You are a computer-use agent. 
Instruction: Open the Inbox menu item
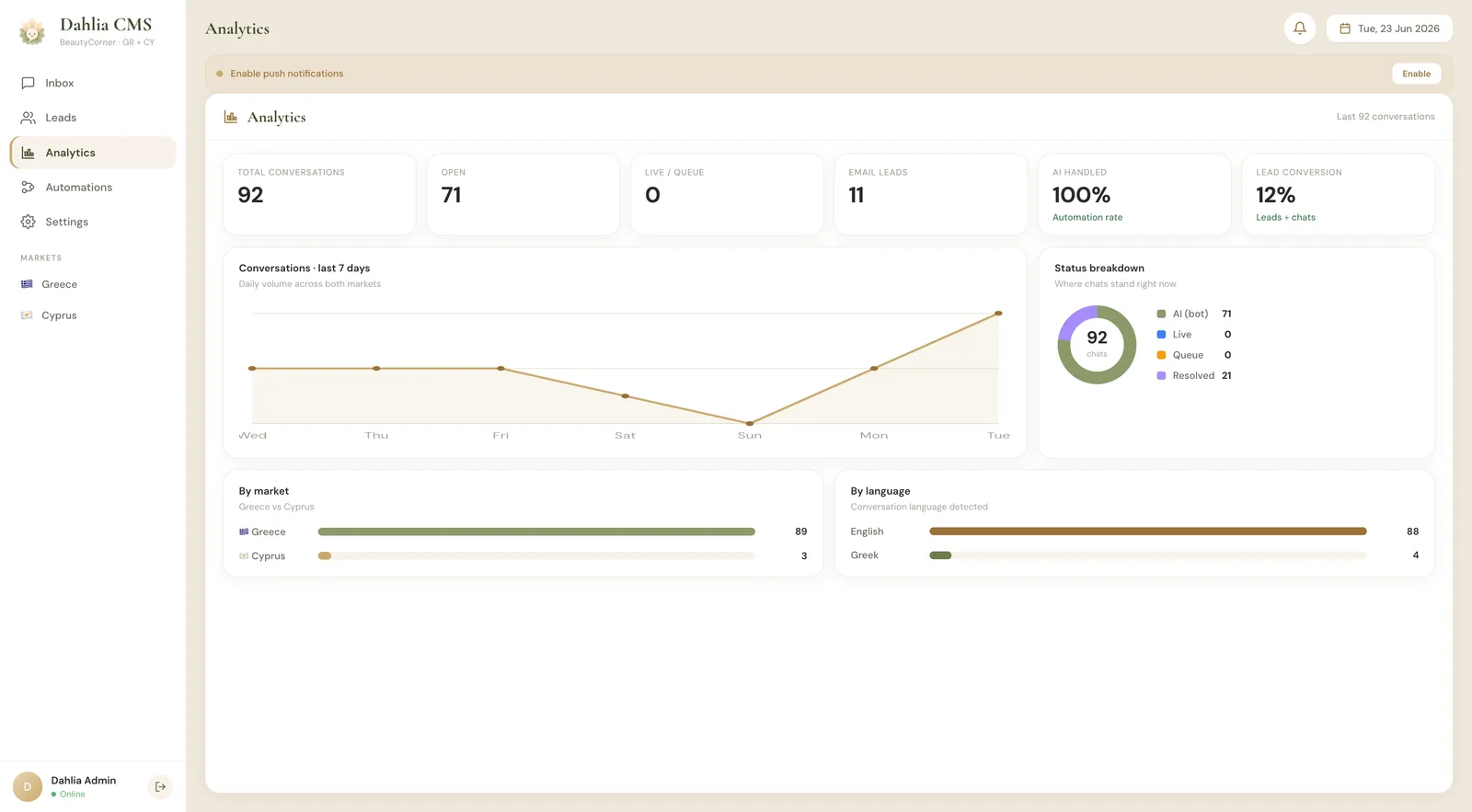point(93,83)
